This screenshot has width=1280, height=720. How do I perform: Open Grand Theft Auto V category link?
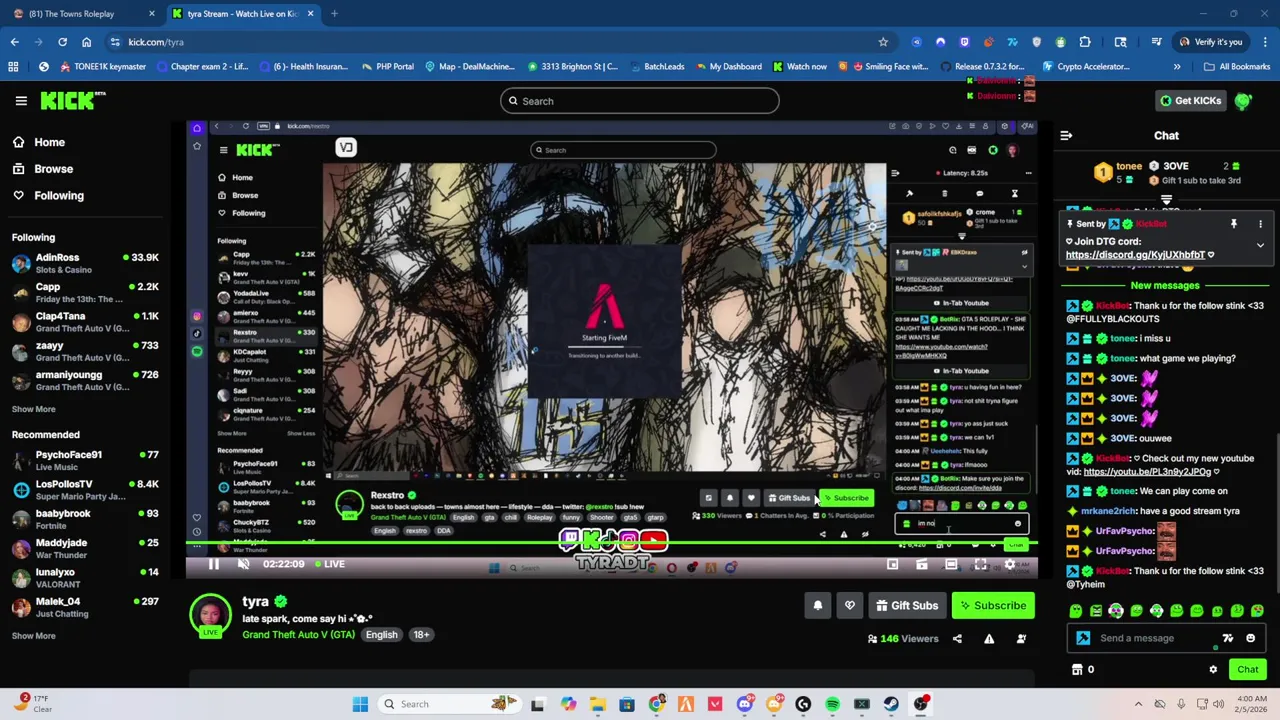pyautogui.click(x=298, y=634)
